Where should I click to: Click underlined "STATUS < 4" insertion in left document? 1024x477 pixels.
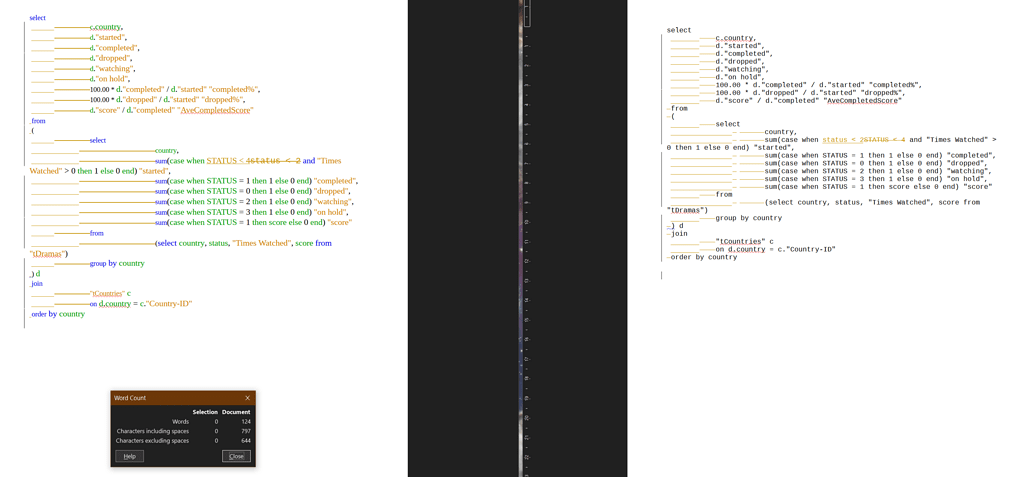(224, 161)
